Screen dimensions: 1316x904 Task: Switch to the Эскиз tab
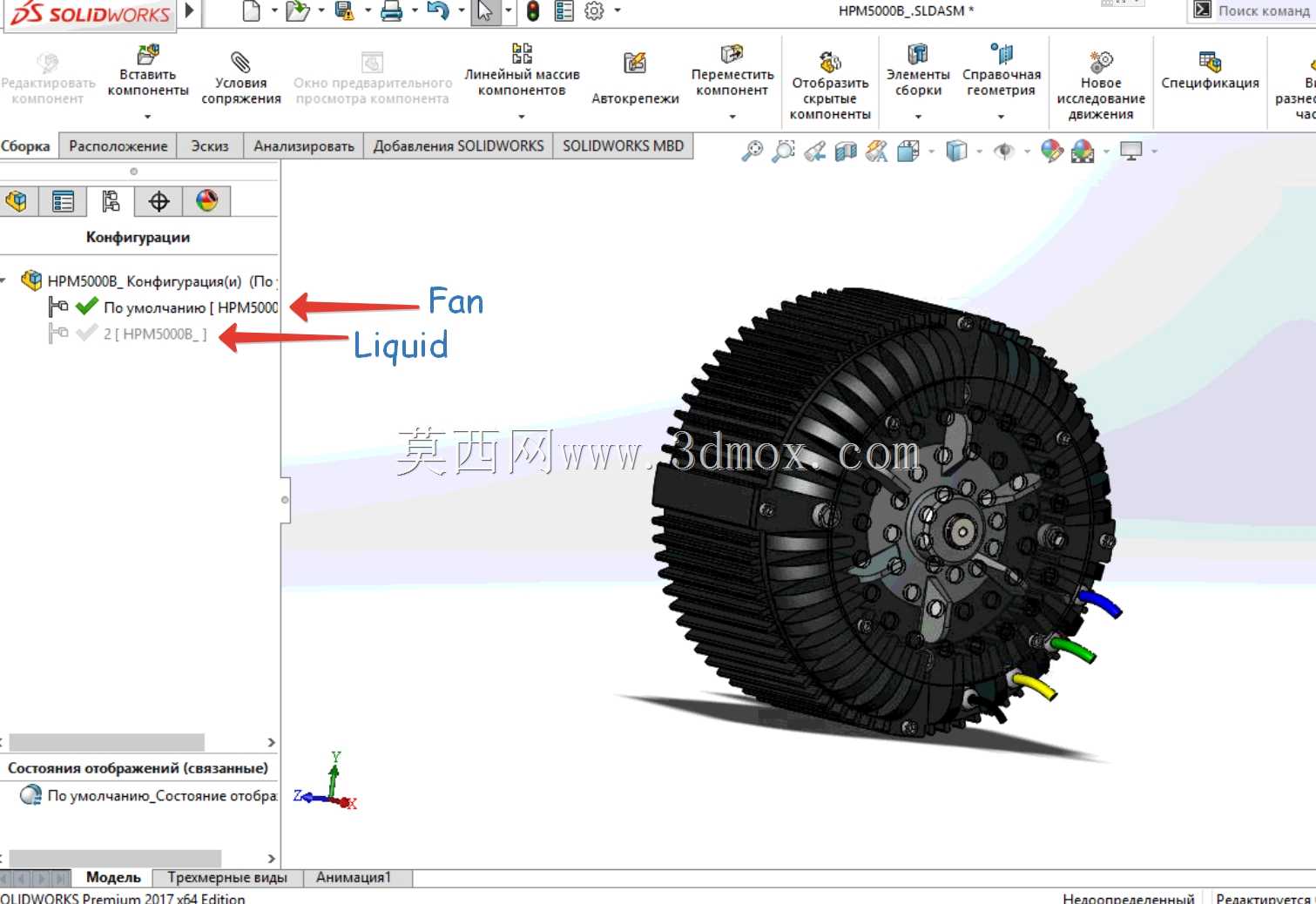[210, 146]
